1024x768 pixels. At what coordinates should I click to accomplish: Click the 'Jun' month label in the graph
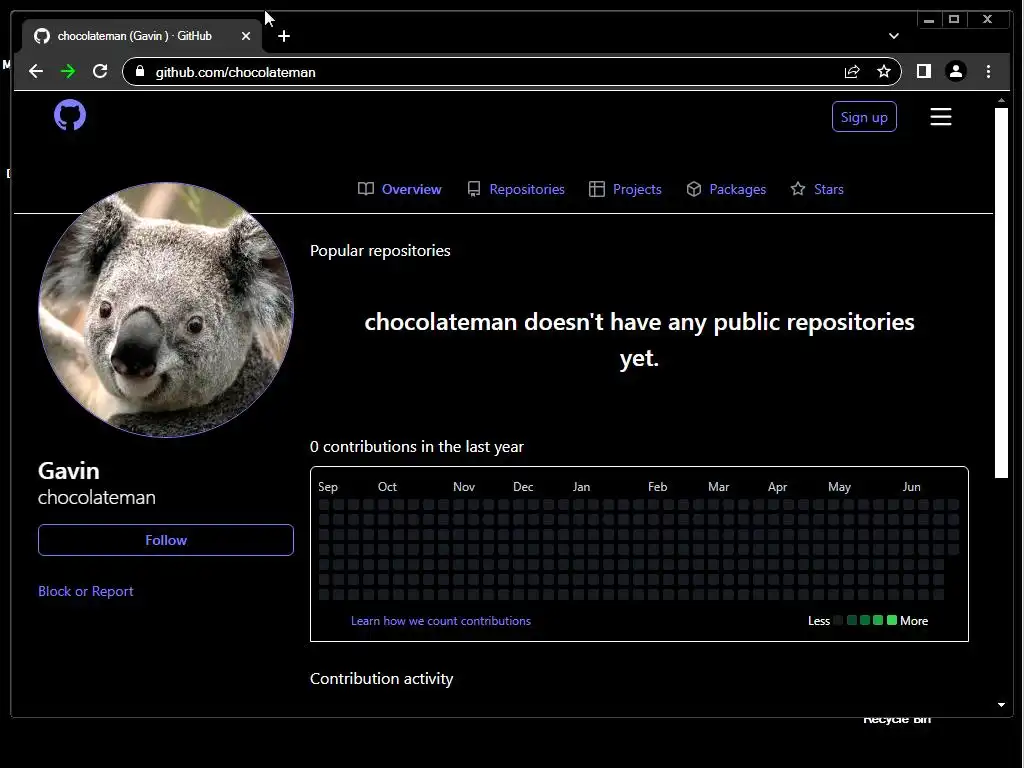[912, 487]
